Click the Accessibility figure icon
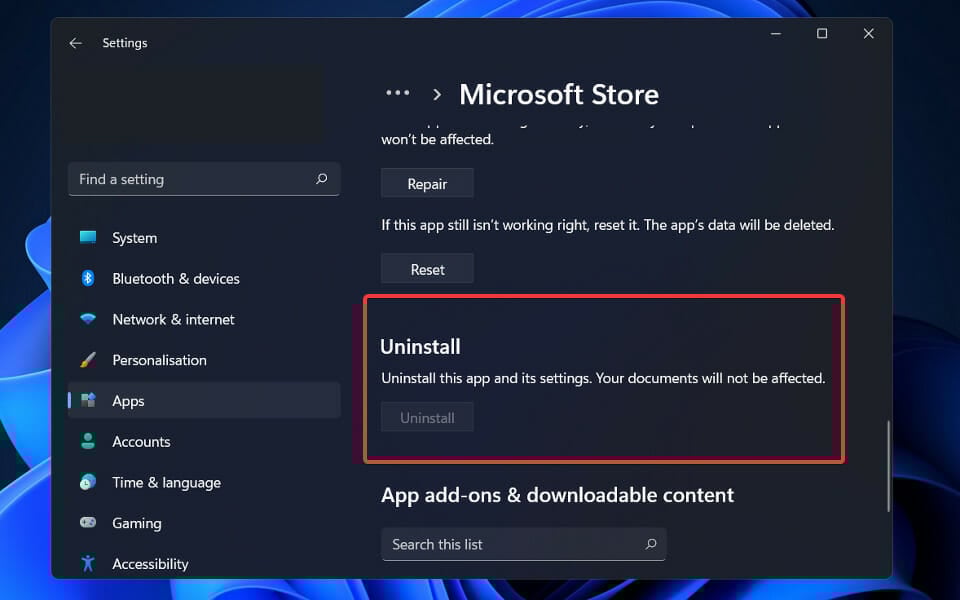960x600 pixels. coord(88,563)
